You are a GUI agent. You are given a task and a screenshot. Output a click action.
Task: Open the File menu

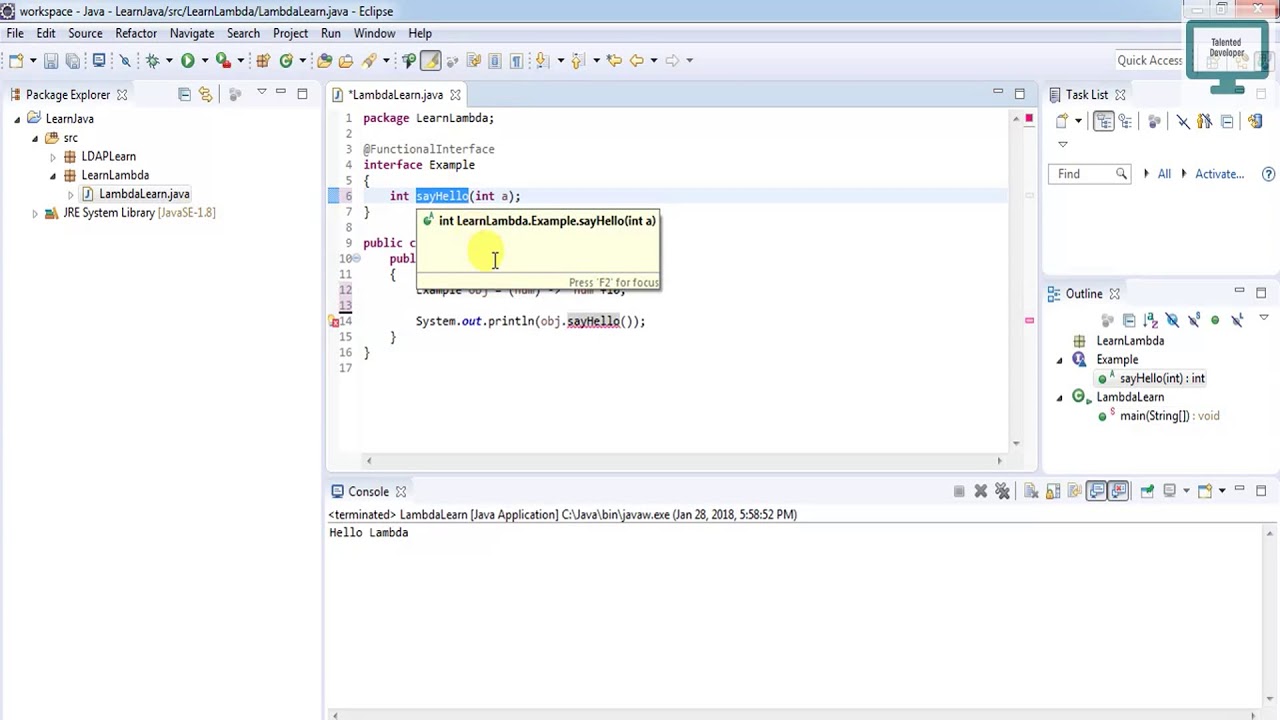click(x=15, y=33)
